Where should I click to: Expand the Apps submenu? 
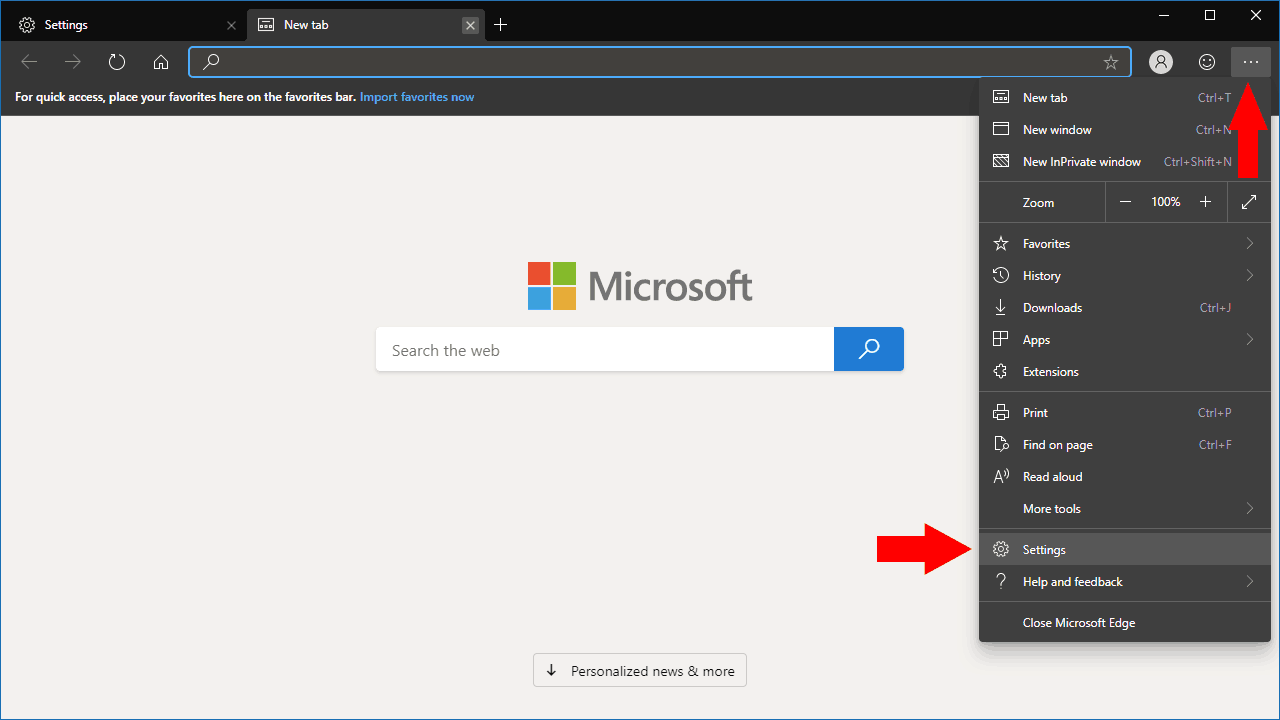click(x=1125, y=340)
